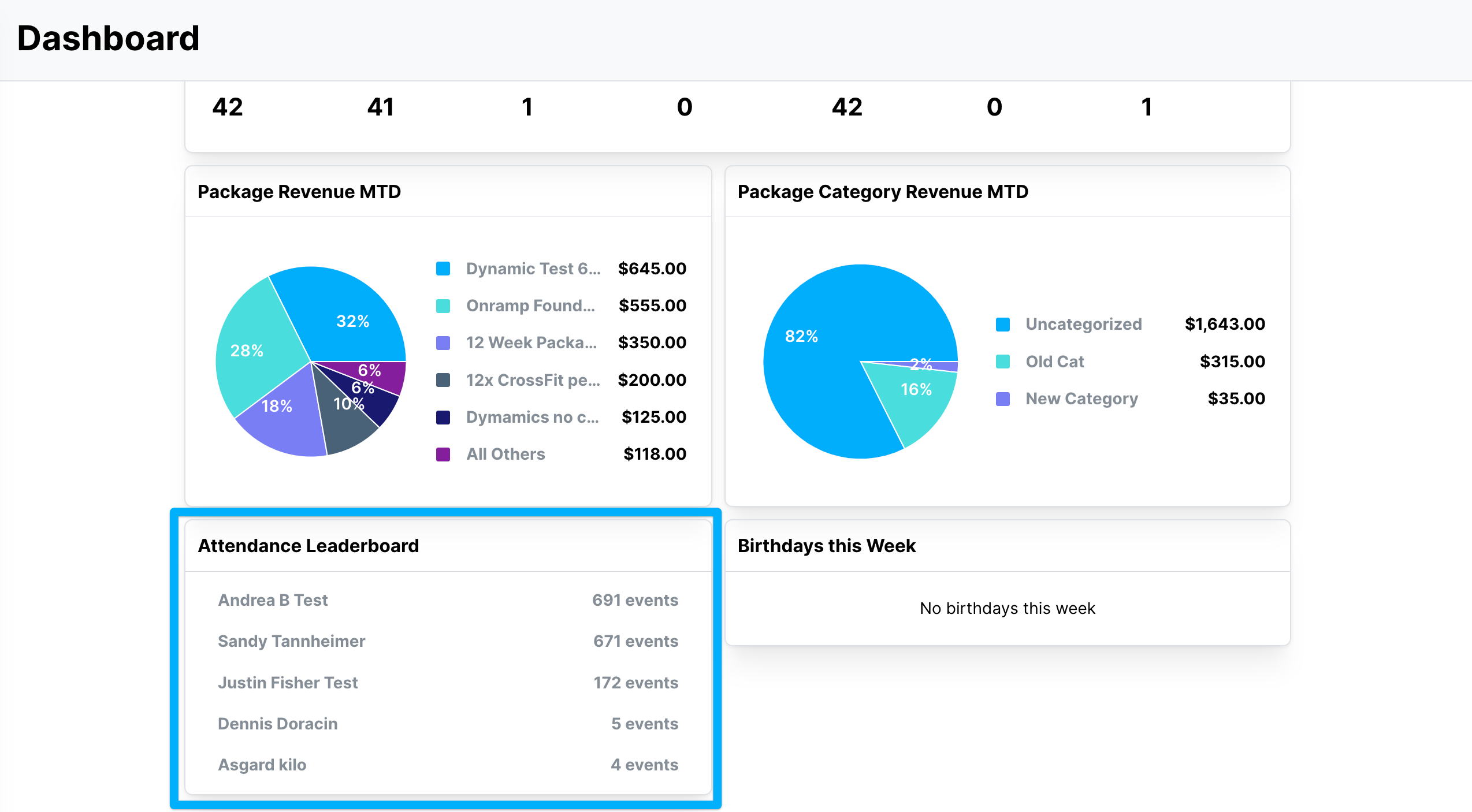1472x812 pixels.
Task: Click the $35.00 category revenue
Action: tap(1236, 398)
